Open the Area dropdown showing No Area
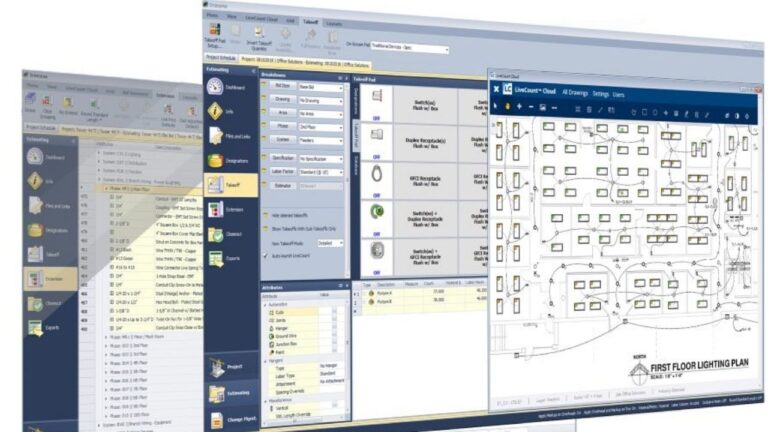The image size is (768, 432). (x=321, y=114)
